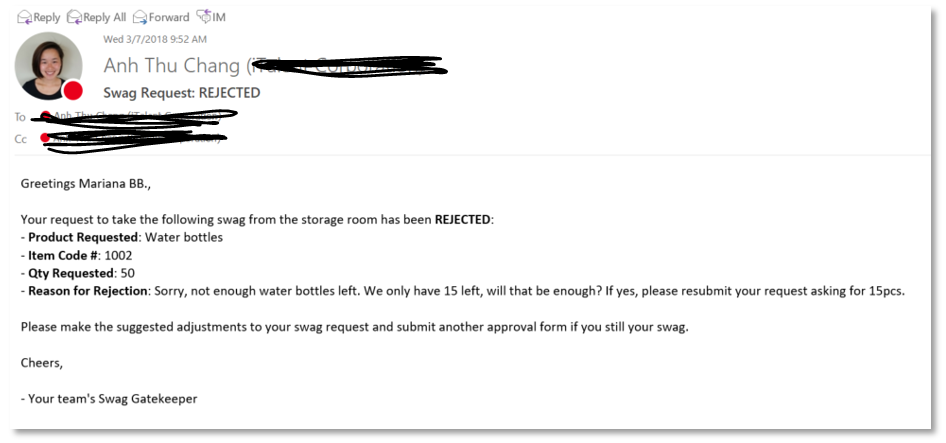Open the sender's profile photo
946x443 pixels.
tap(47, 64)
